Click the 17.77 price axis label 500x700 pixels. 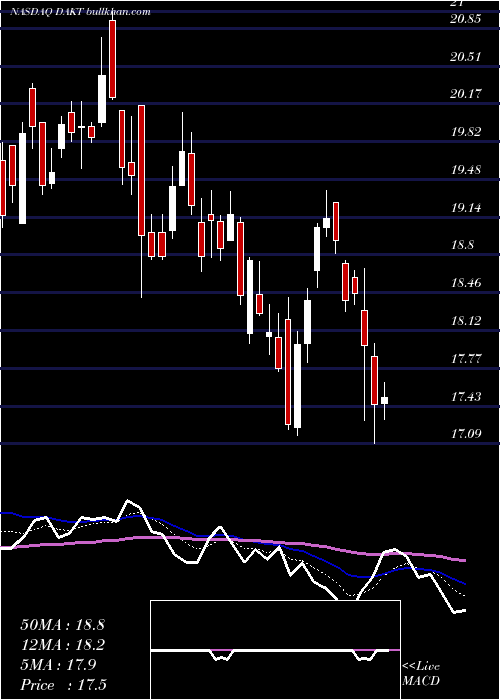[x=466, y=358]
